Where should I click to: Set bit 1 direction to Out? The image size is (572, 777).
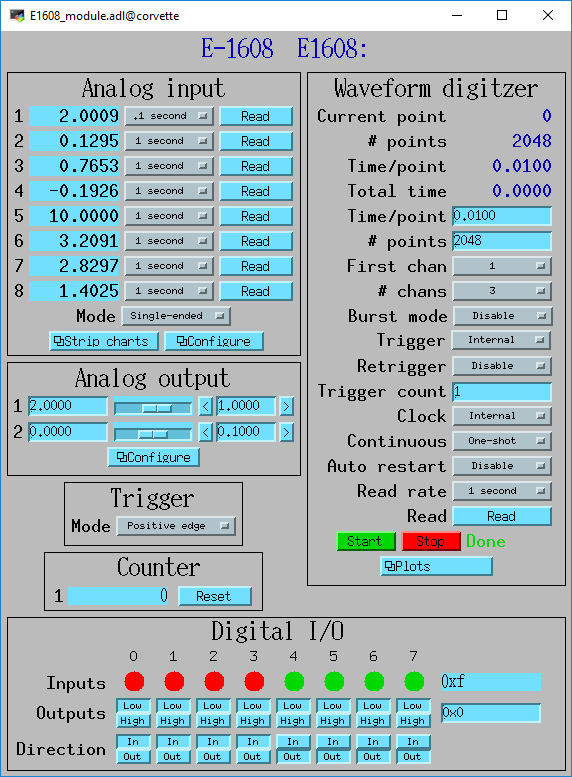172,757
